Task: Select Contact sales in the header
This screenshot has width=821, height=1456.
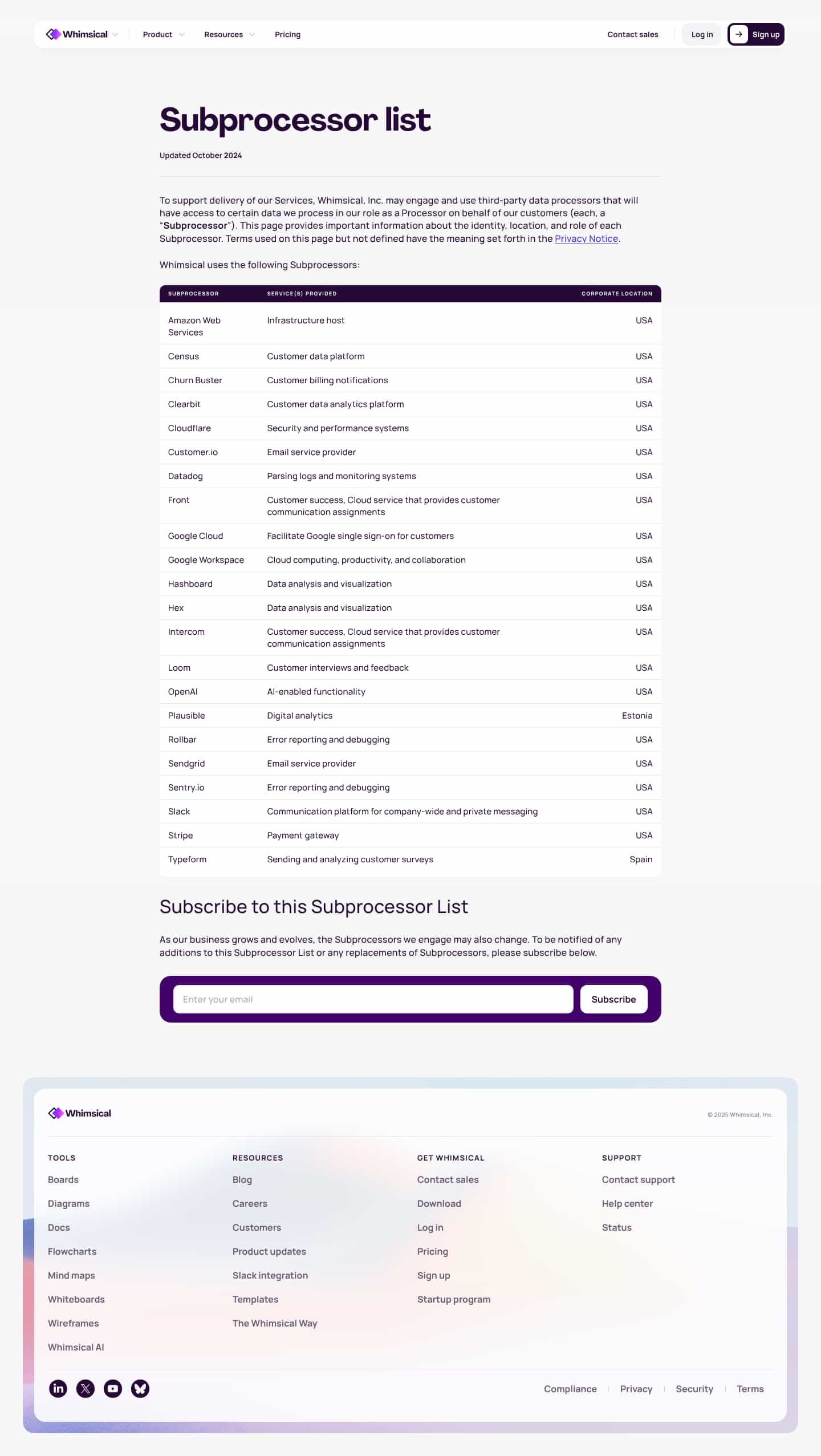Action: coord(632,34)
